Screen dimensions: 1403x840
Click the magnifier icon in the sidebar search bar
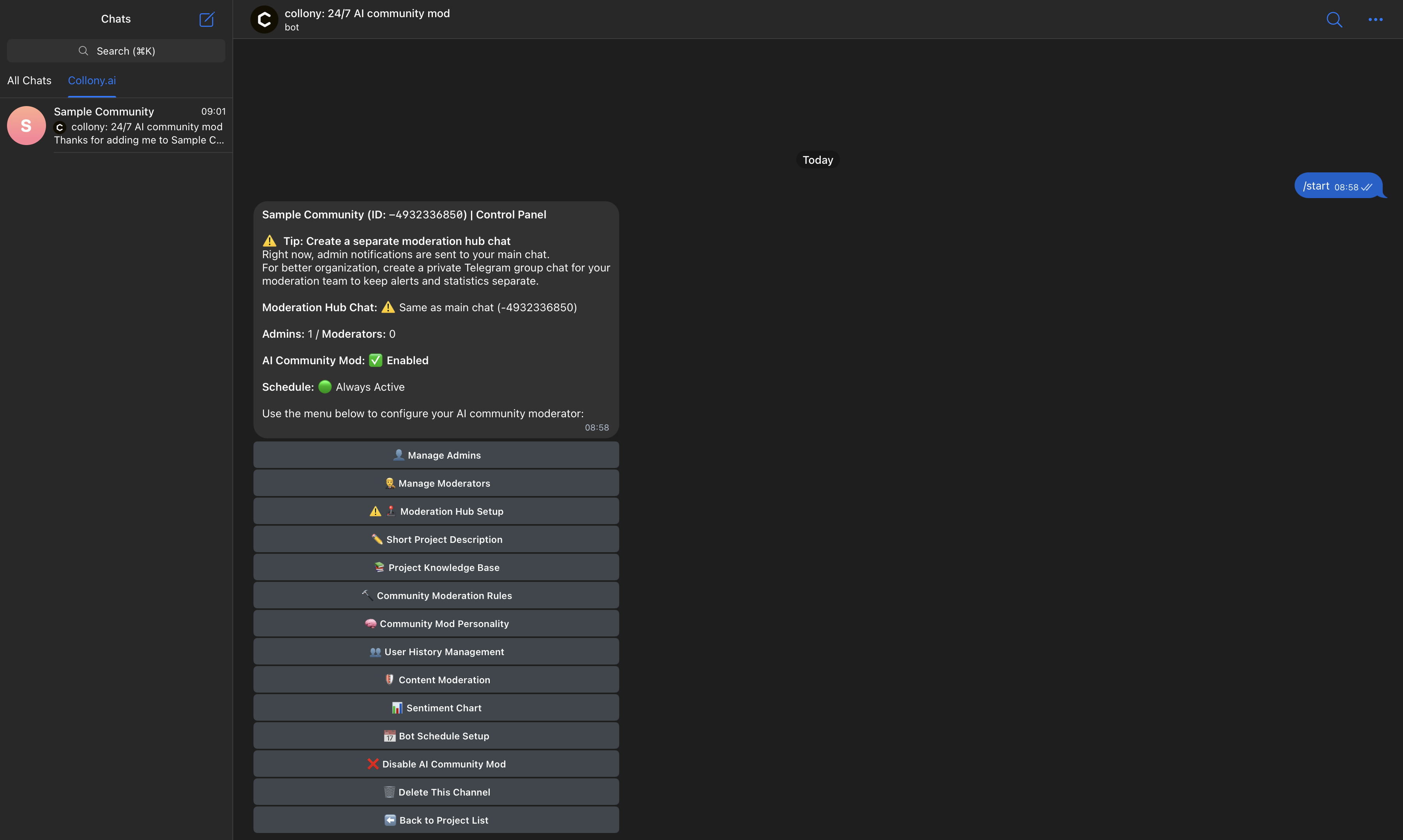click(x=83, y=50)
